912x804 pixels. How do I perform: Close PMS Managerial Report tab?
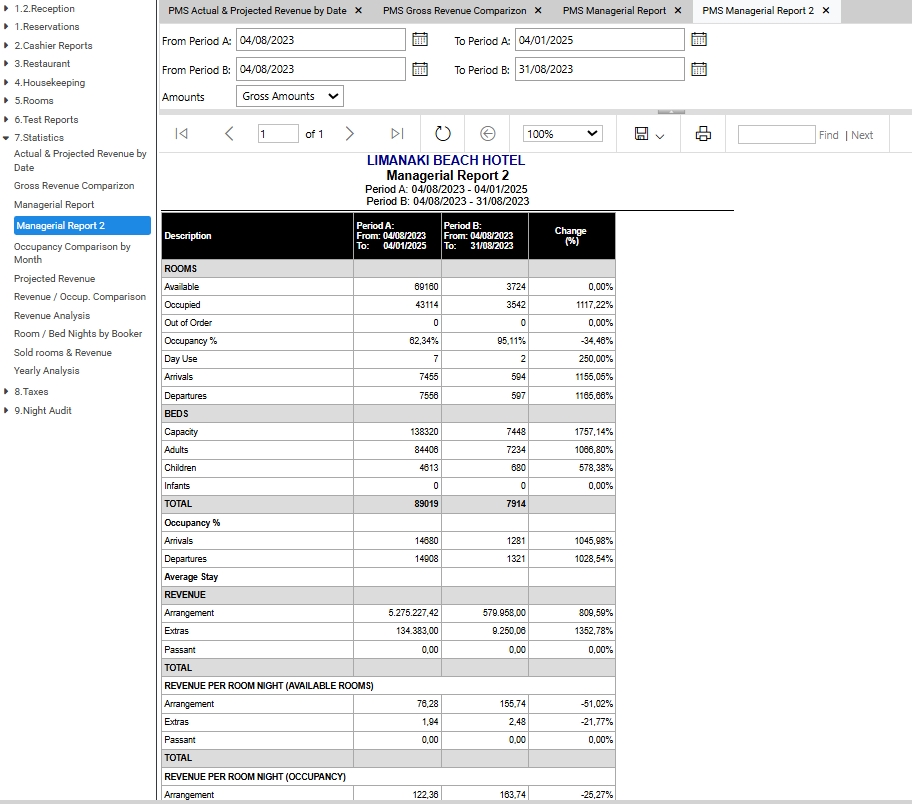tap(678, 10)
